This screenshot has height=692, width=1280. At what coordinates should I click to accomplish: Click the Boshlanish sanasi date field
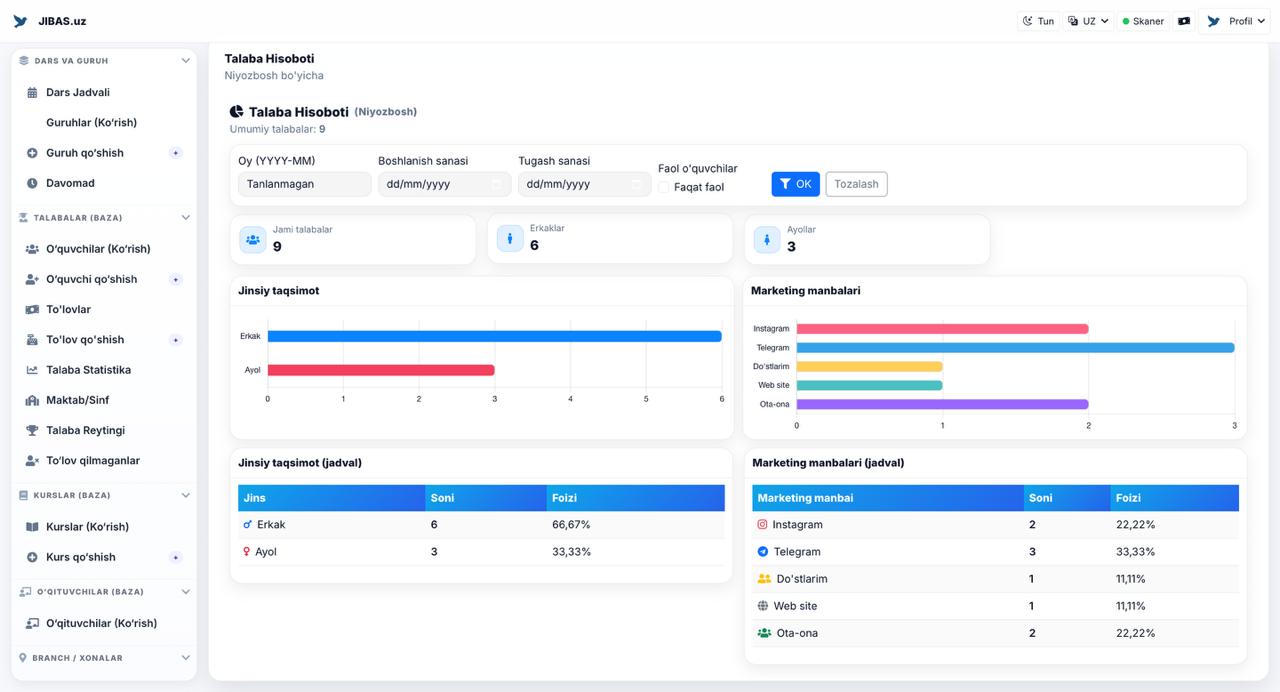click(x=444, y=184)
